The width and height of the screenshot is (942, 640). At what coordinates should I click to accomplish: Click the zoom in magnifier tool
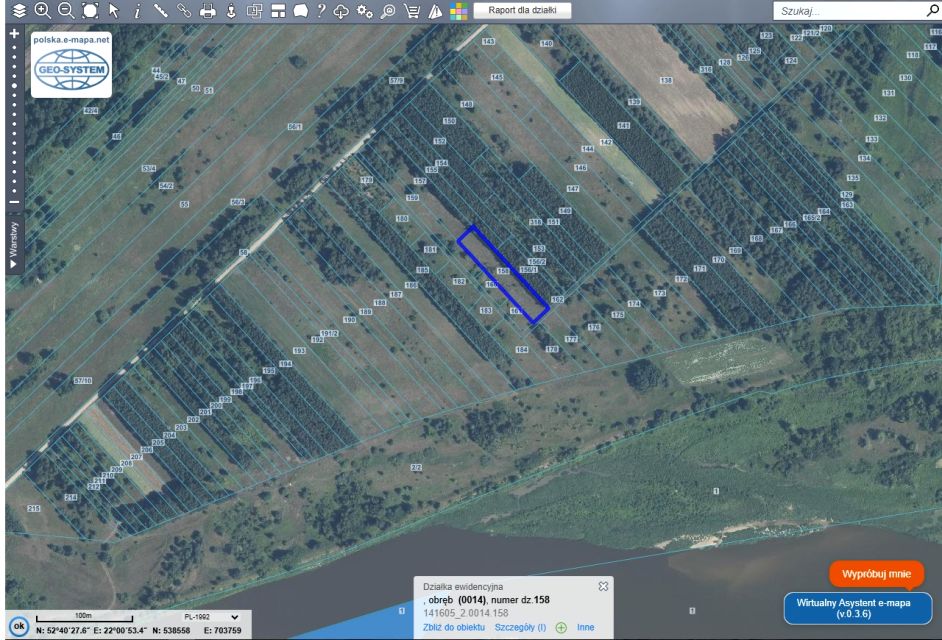[x=42, y=10]
